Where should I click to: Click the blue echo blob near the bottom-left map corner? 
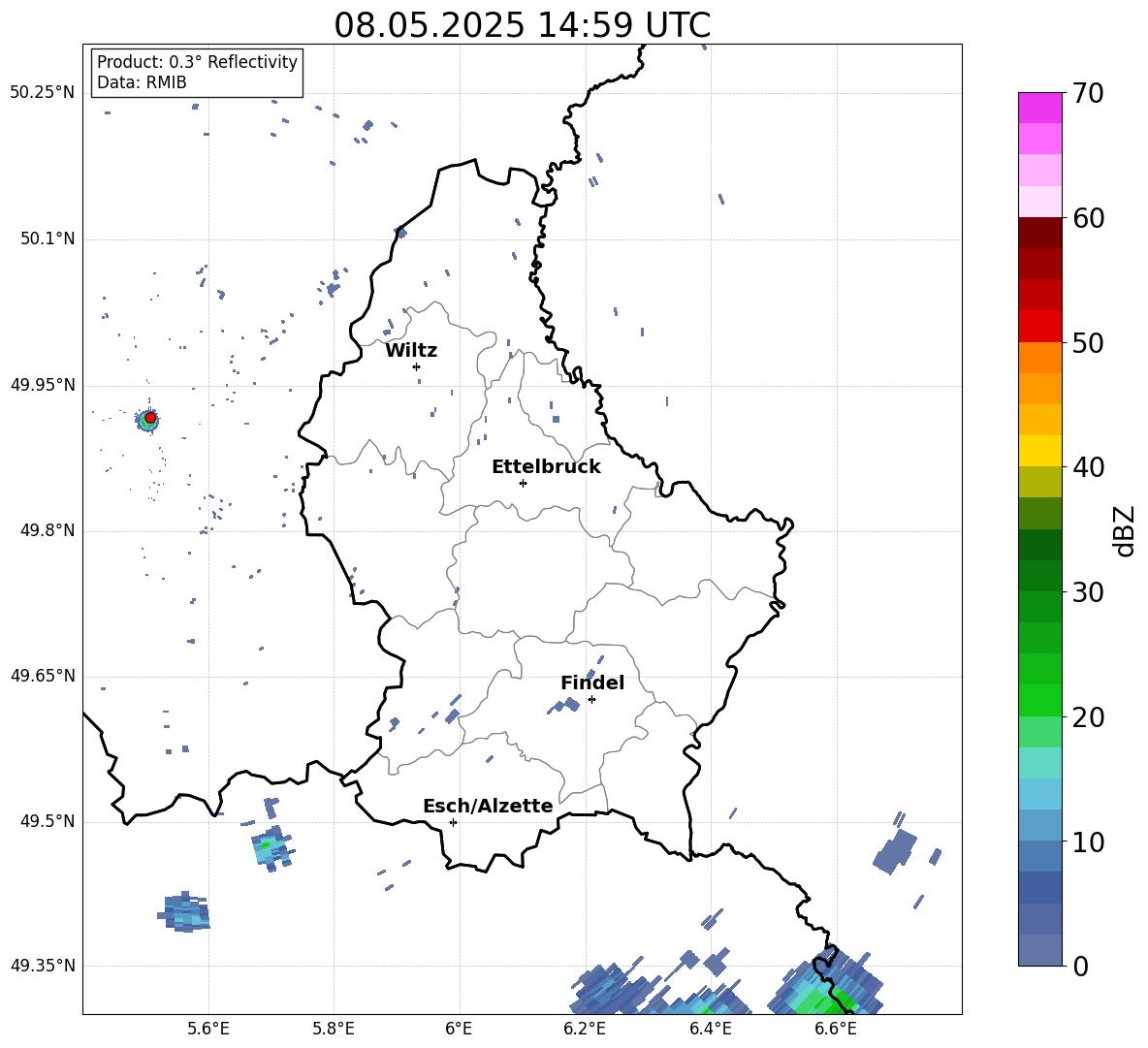[184, 912]
